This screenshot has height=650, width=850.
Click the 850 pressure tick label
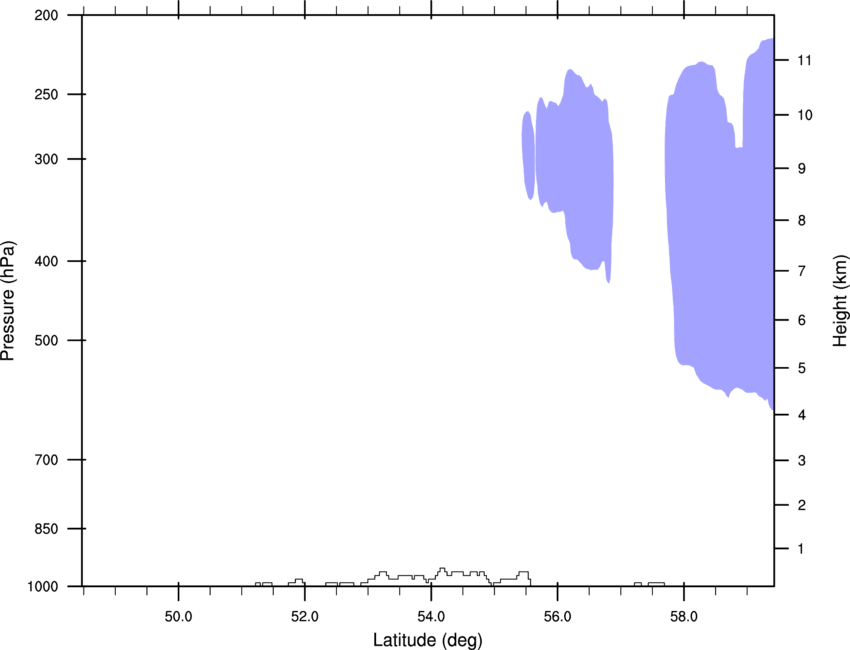click(46, 529)
